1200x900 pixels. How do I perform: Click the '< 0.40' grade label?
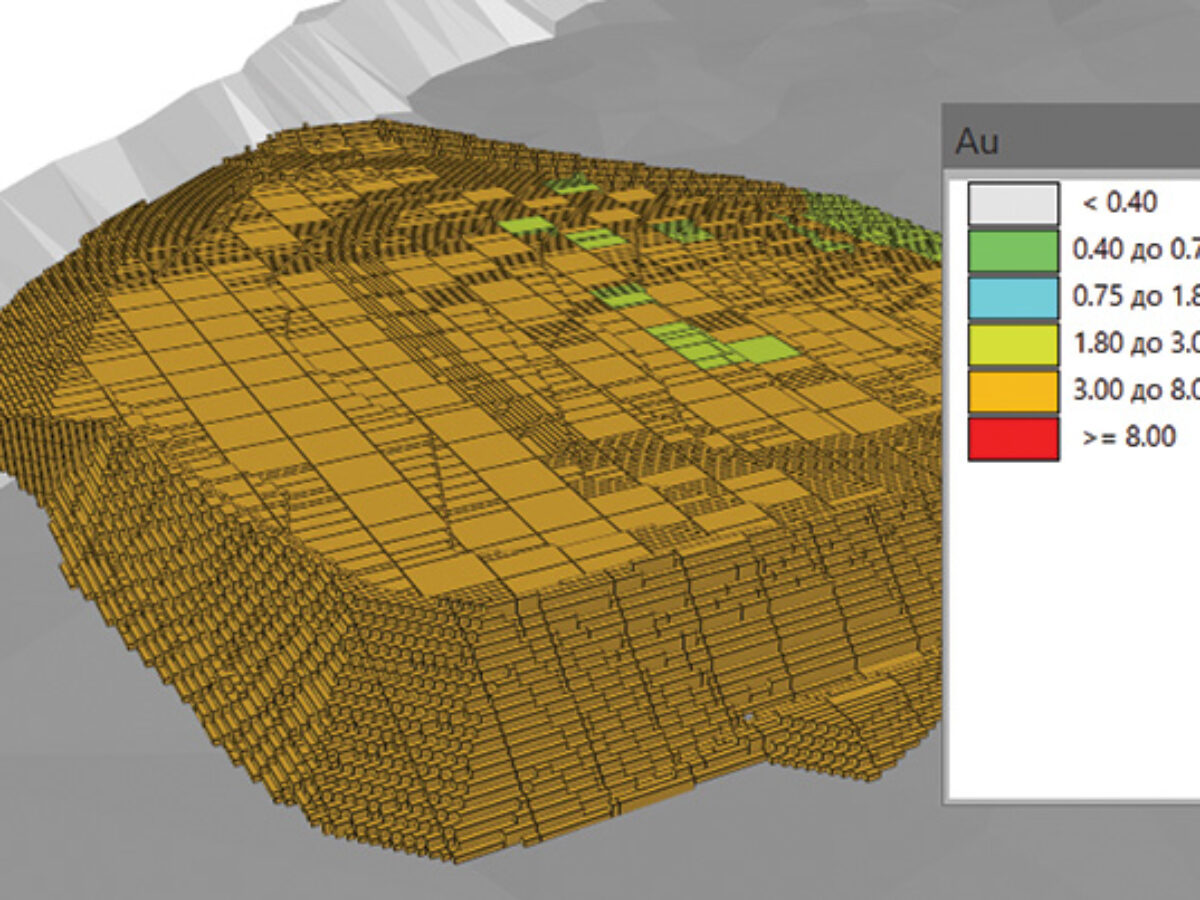pyautogui.click(x=1120, y=203)
